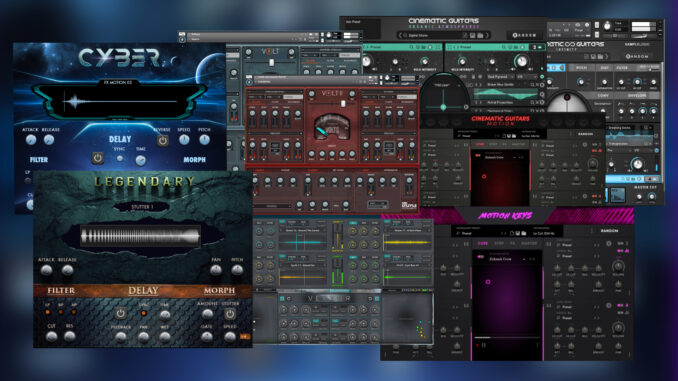Click the purple XY pad in Motion Keys
This screenshot has height=381, width=678.
pyautogui.click(x=507, y=305)
